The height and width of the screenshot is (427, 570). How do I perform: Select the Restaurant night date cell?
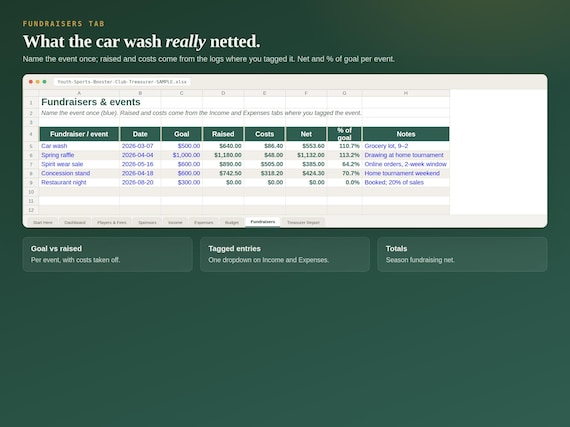click(x=140, y=182)
